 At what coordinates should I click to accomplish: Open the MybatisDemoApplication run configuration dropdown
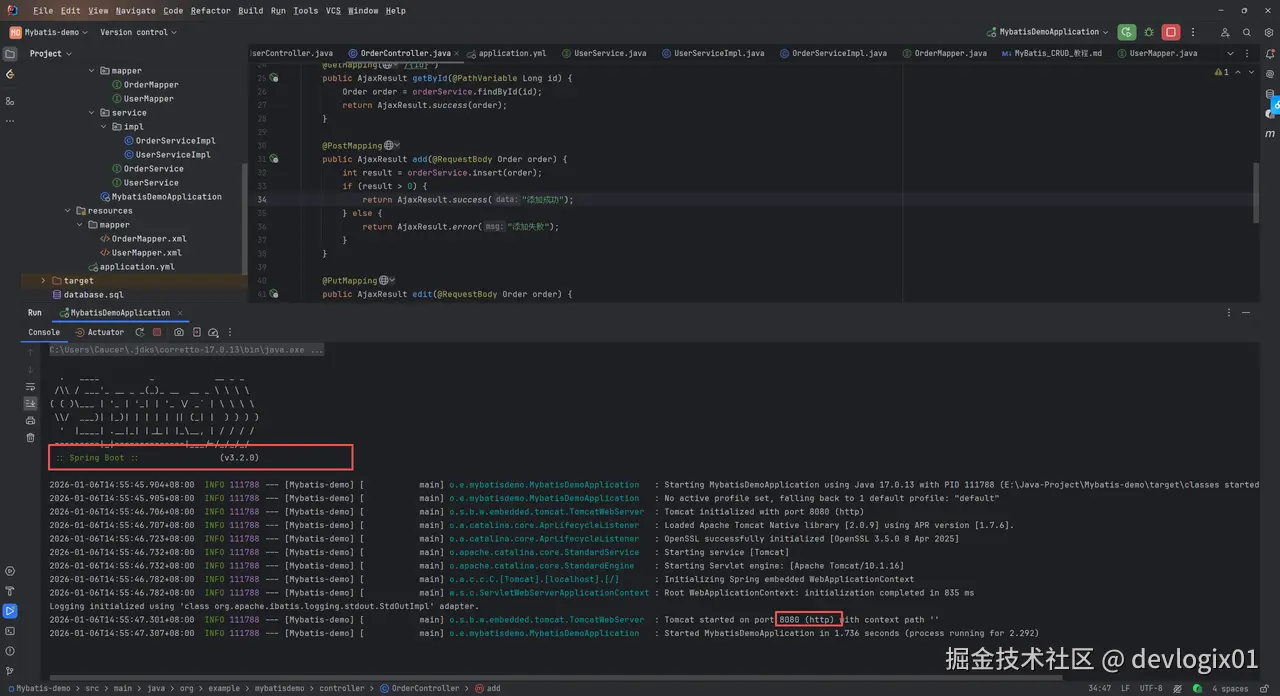1048,32
